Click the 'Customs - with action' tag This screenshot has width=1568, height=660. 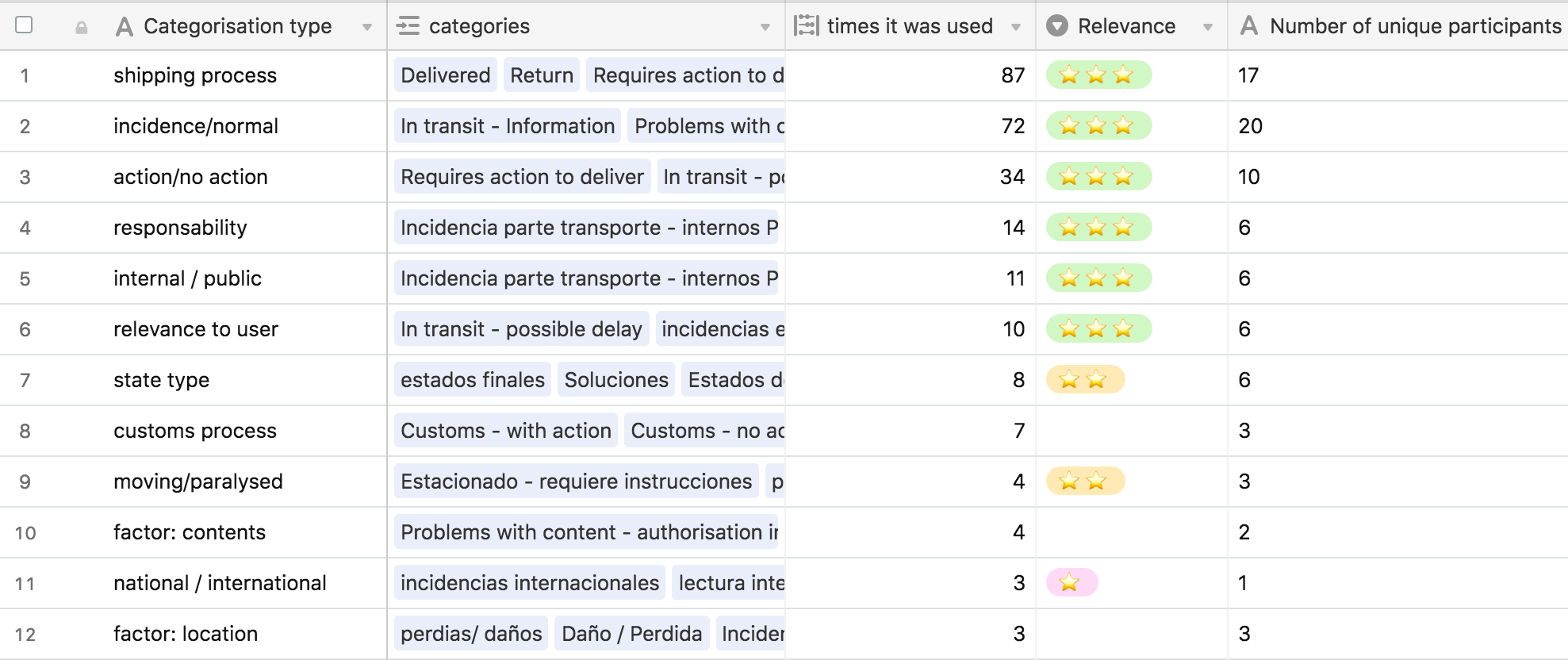[x=506, y=431]
